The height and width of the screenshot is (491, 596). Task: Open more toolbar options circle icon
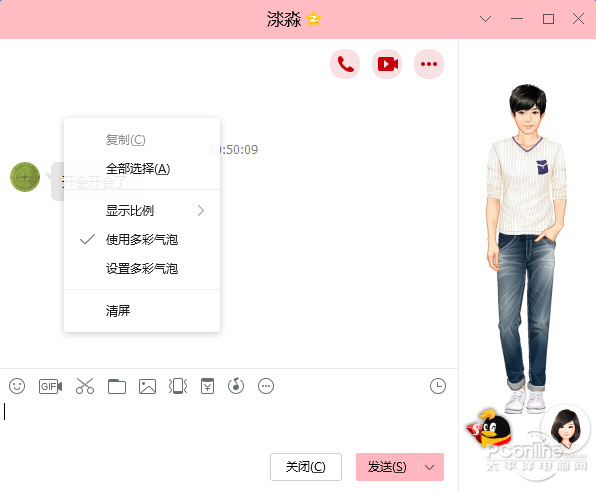pos(266,386)
